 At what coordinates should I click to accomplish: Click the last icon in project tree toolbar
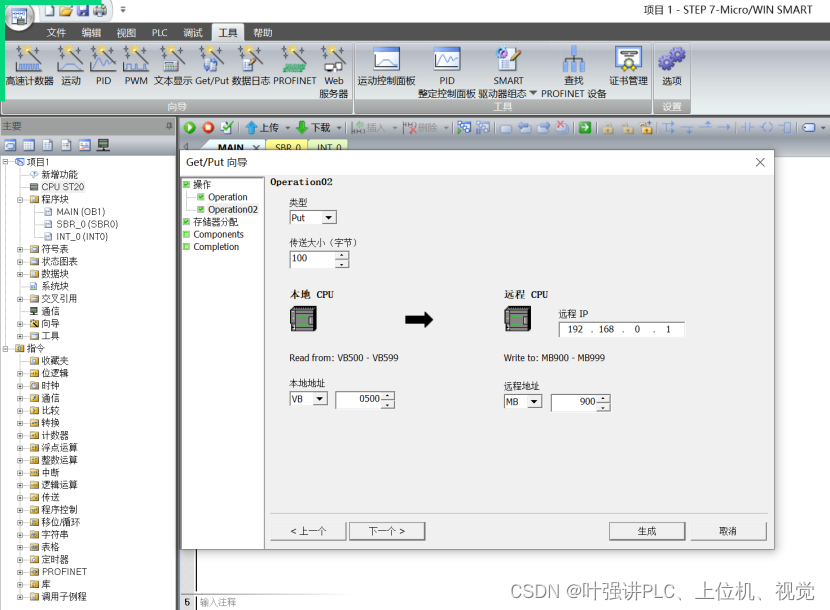tap(103, 145)
